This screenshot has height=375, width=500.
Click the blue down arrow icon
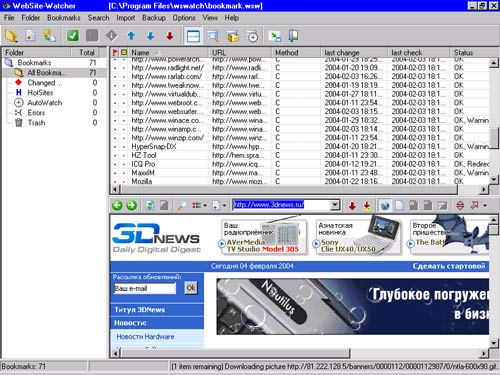(x=150, y=36)
